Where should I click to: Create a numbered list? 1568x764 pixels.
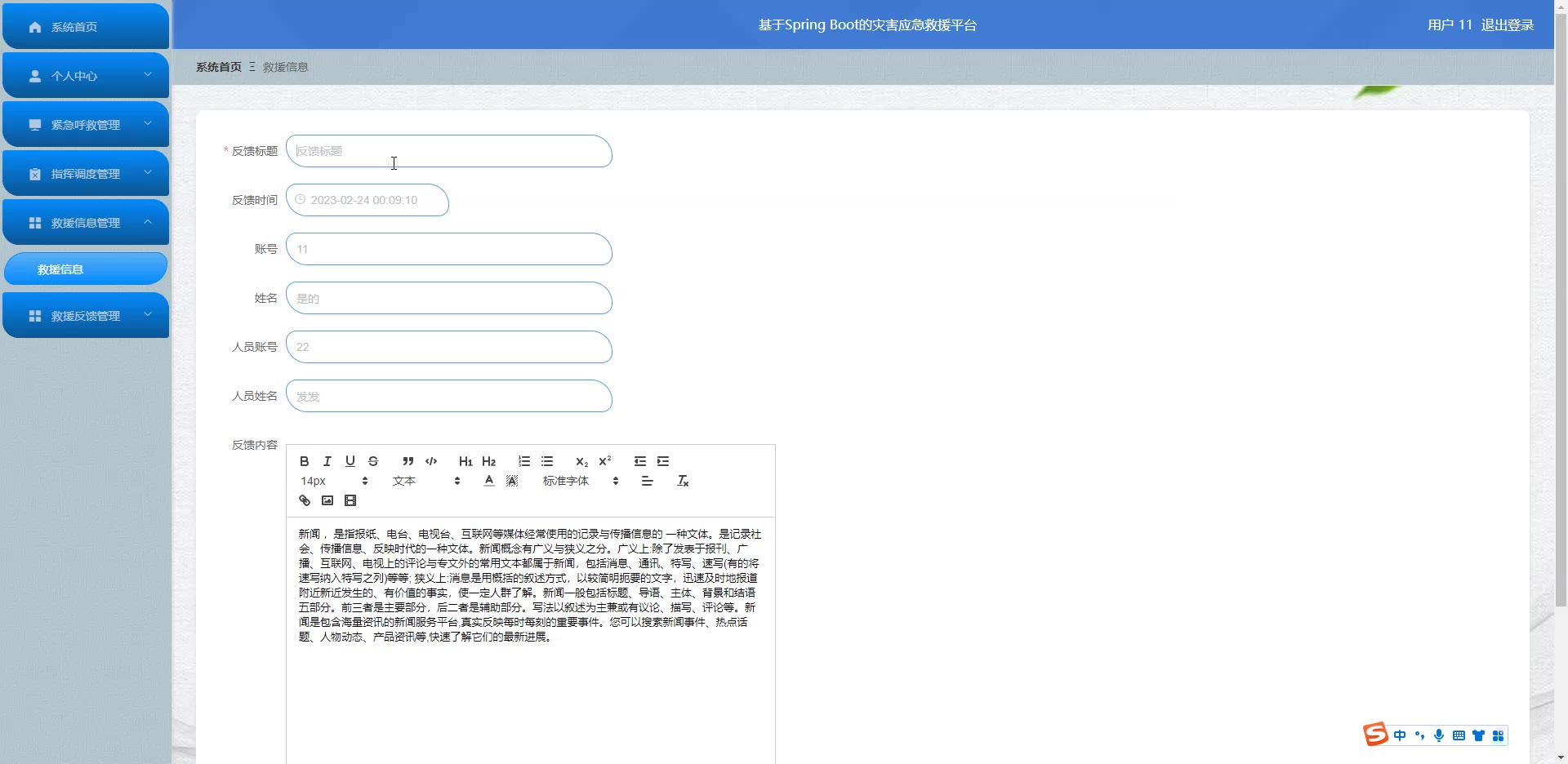(524, 461)
